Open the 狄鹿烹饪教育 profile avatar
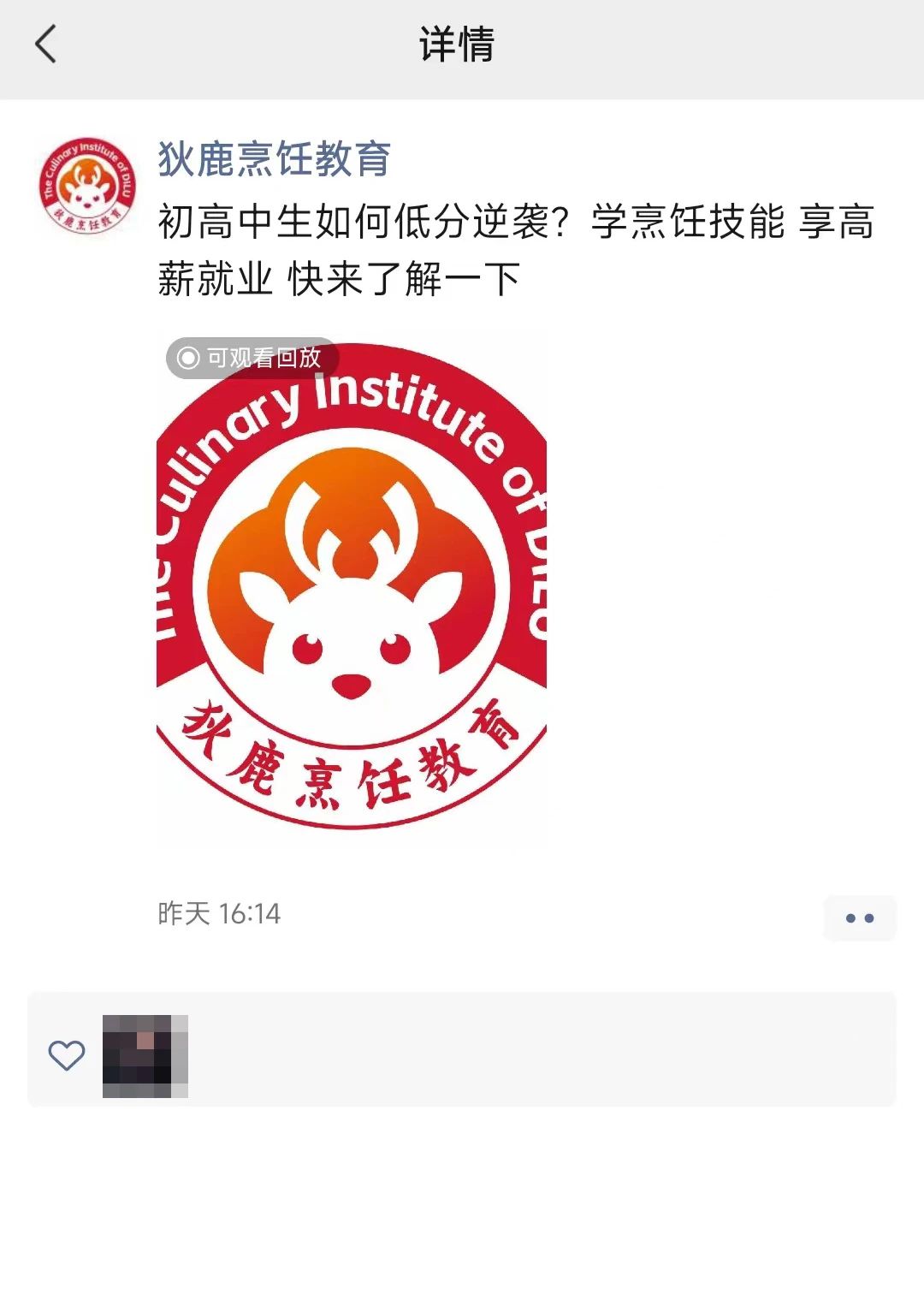The width and height of the screenshot is (924, 1312). 86,186
